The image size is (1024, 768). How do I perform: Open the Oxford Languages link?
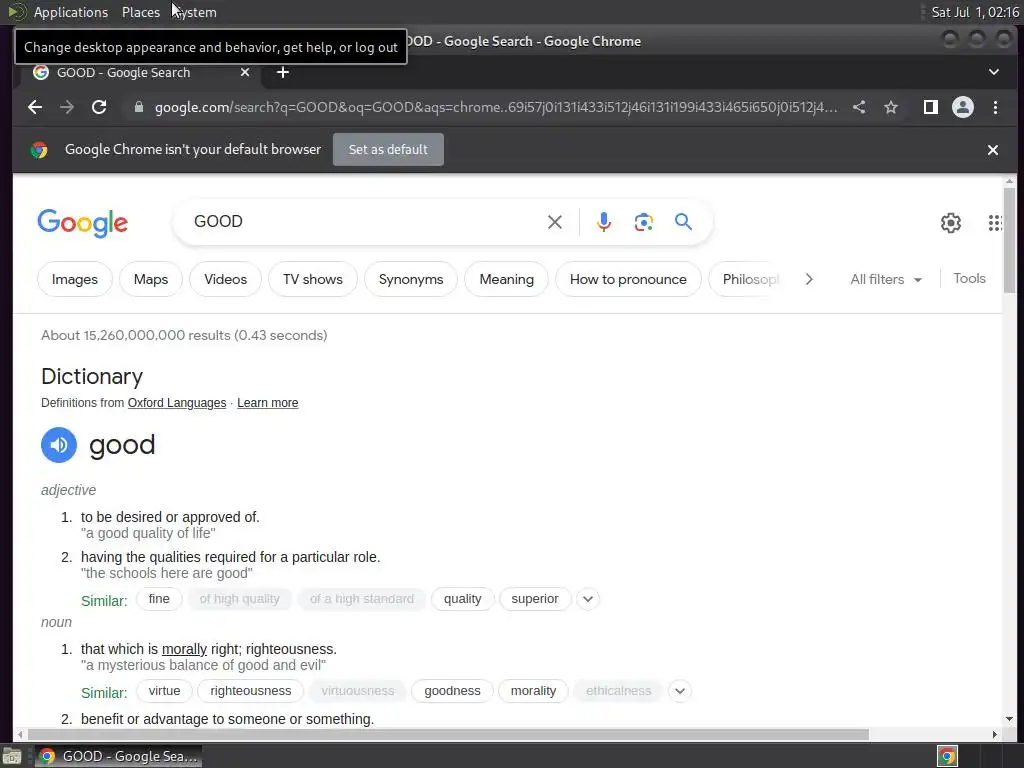pos(177,403)
